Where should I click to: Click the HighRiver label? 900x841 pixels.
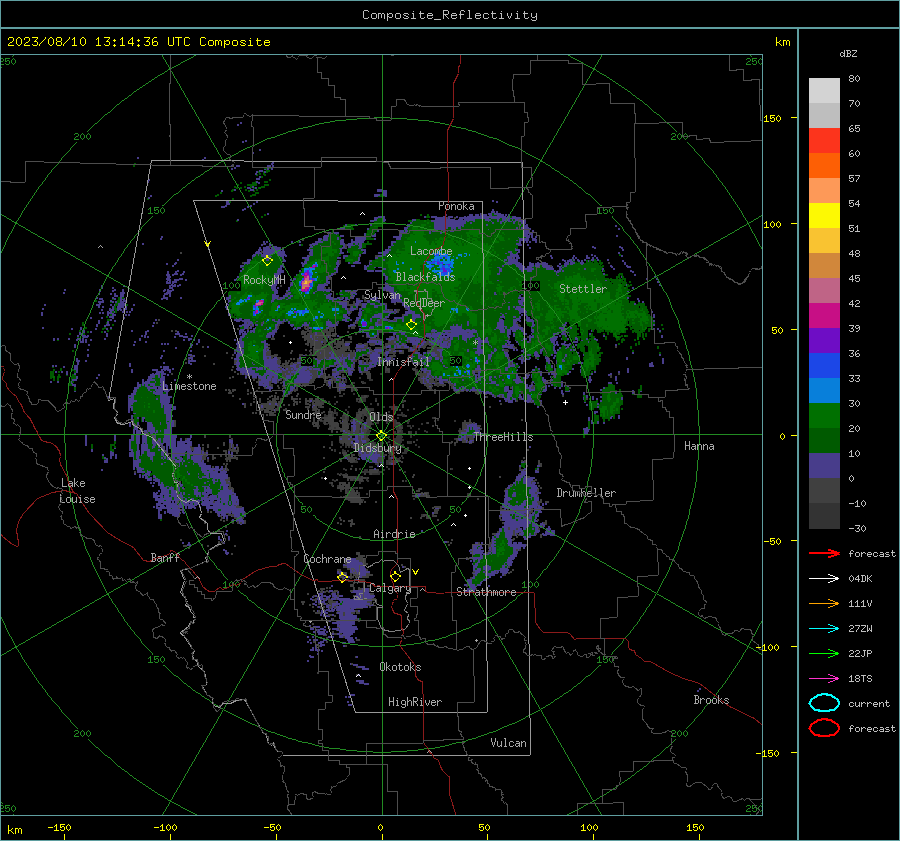(415, 702)
